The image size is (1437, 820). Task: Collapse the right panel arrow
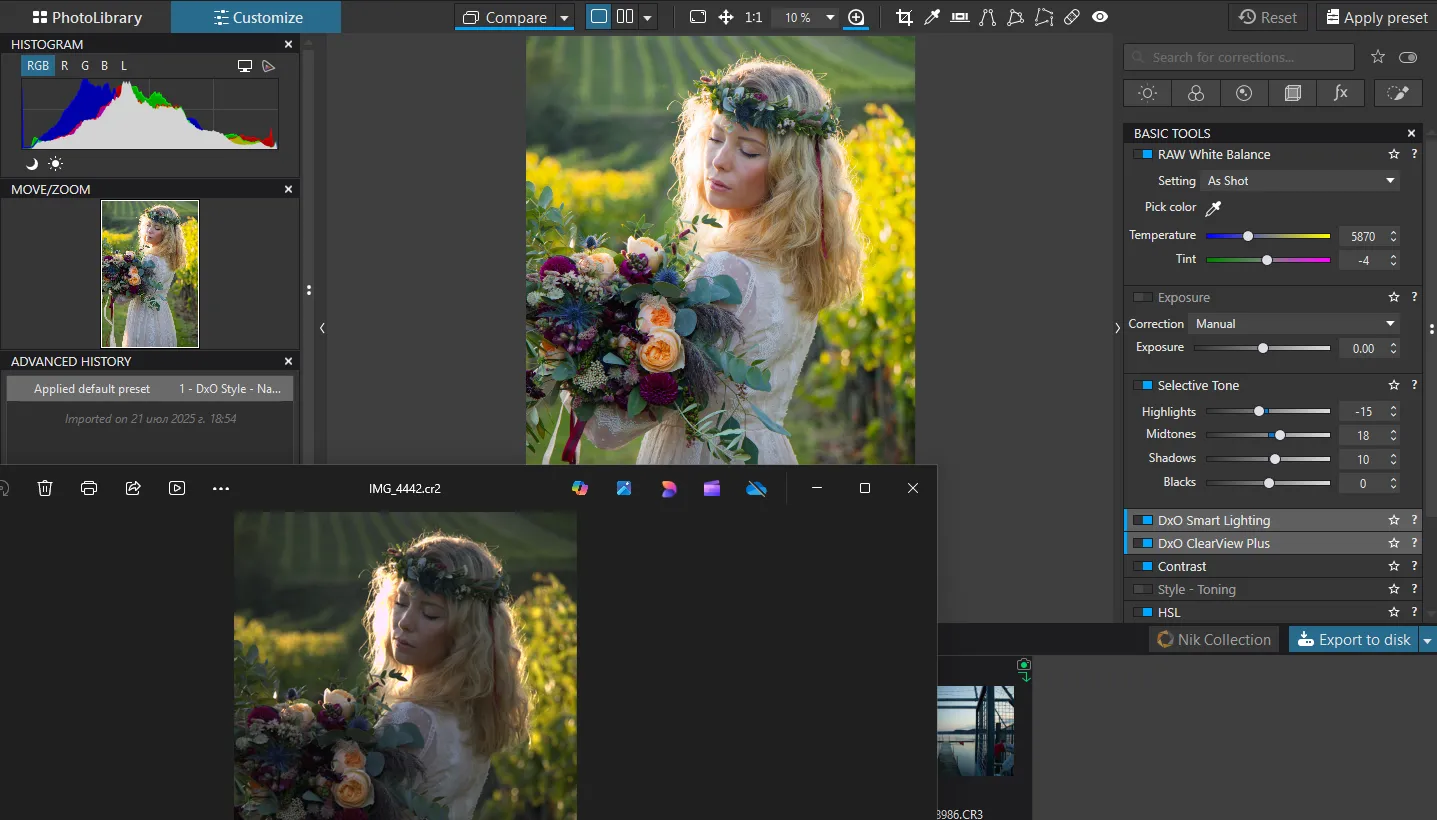(x=1117, y=328)
